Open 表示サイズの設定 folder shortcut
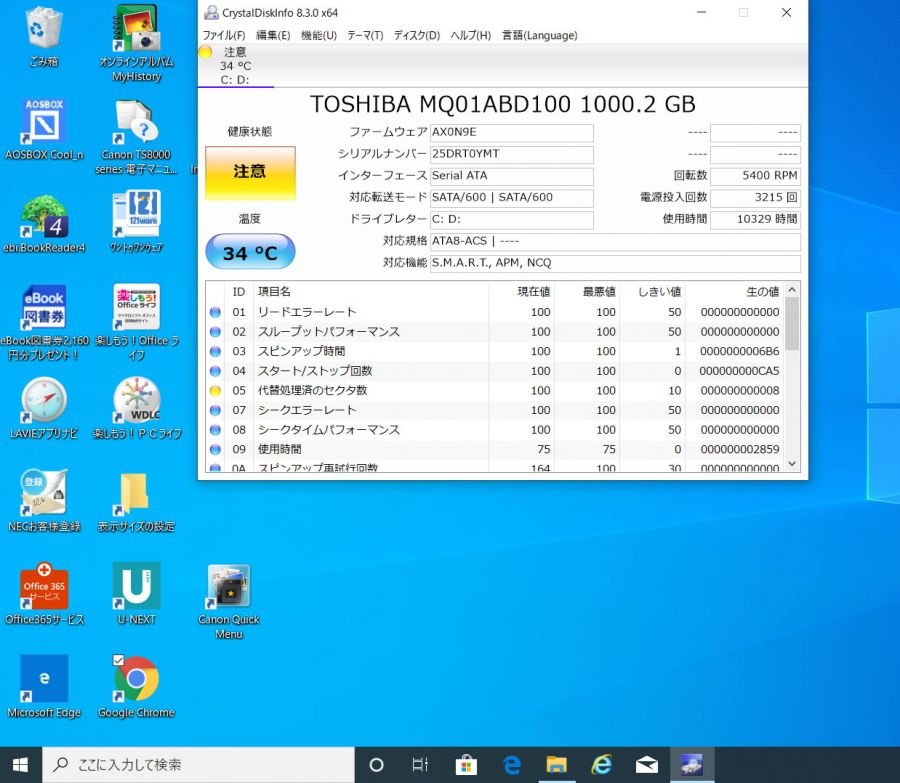The height and width of the screenshot is (783, 900). [136, 502]
